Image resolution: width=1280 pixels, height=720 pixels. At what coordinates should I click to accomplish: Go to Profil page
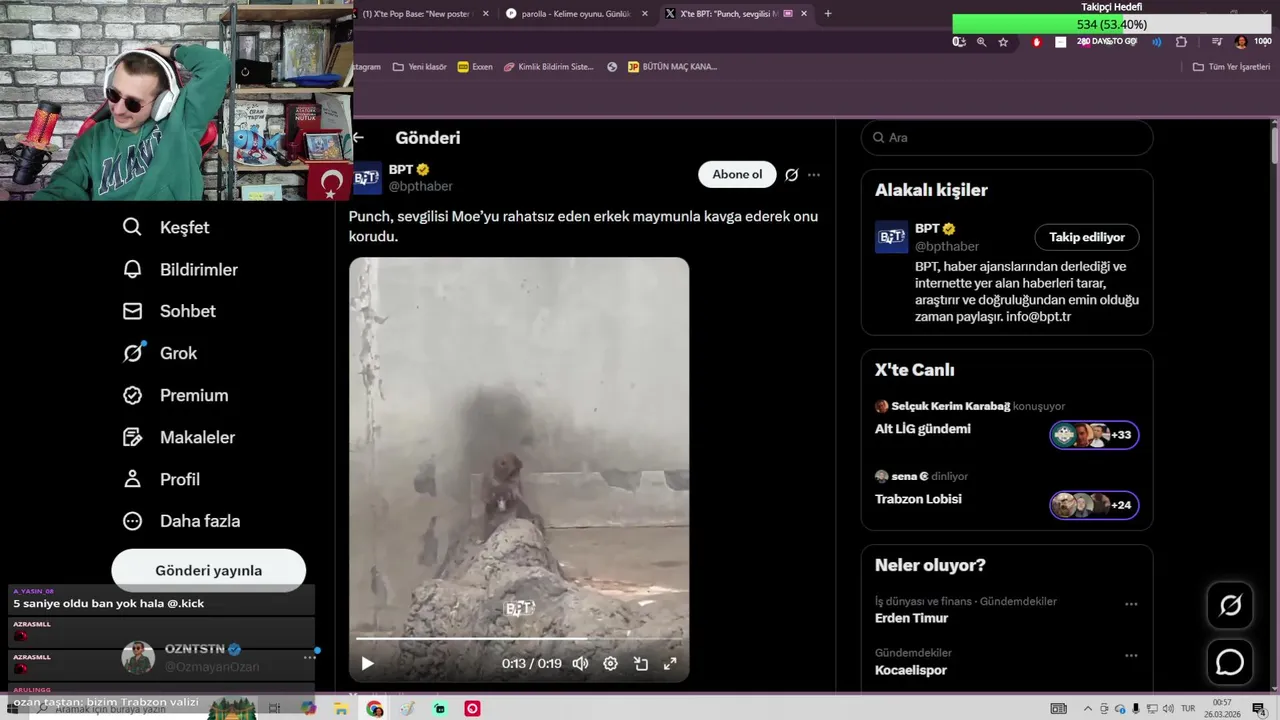click(x=161, y=479)
